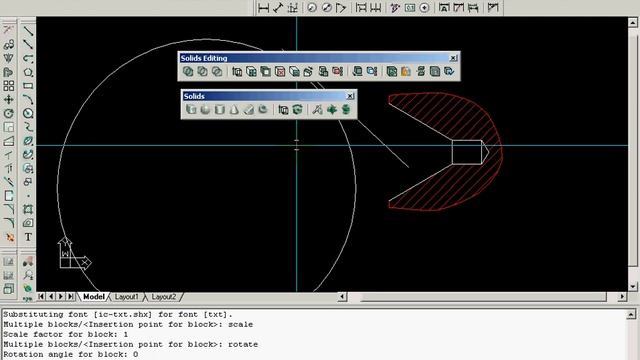Image resolution: width=640 pixels, height=360 pixels.
Task: Click the Aligned Dimension icon in top toolbar
Action: pyautogui.click(x=278, y=7)
